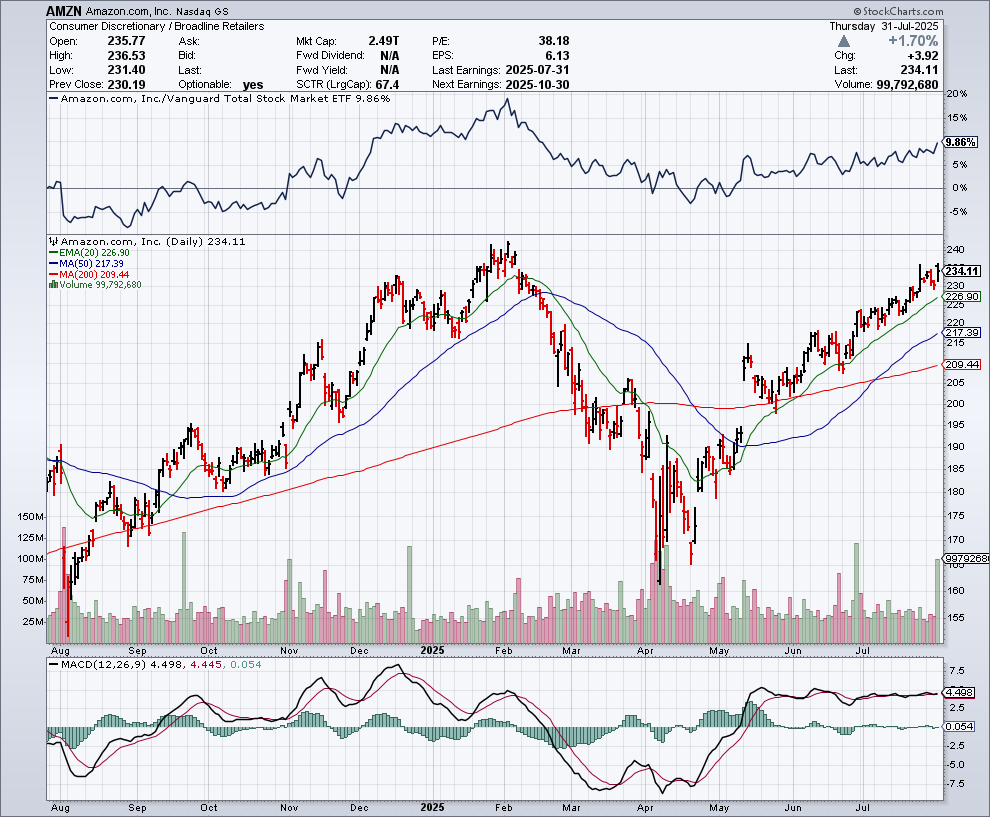Click the red 4.445 signal value in MACD legend
The image size is (990, 817).
click(206, 664)
